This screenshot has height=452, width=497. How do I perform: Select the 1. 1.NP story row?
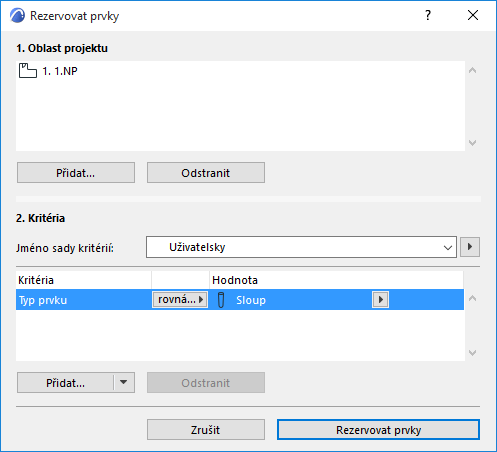[x=240, y=71]
